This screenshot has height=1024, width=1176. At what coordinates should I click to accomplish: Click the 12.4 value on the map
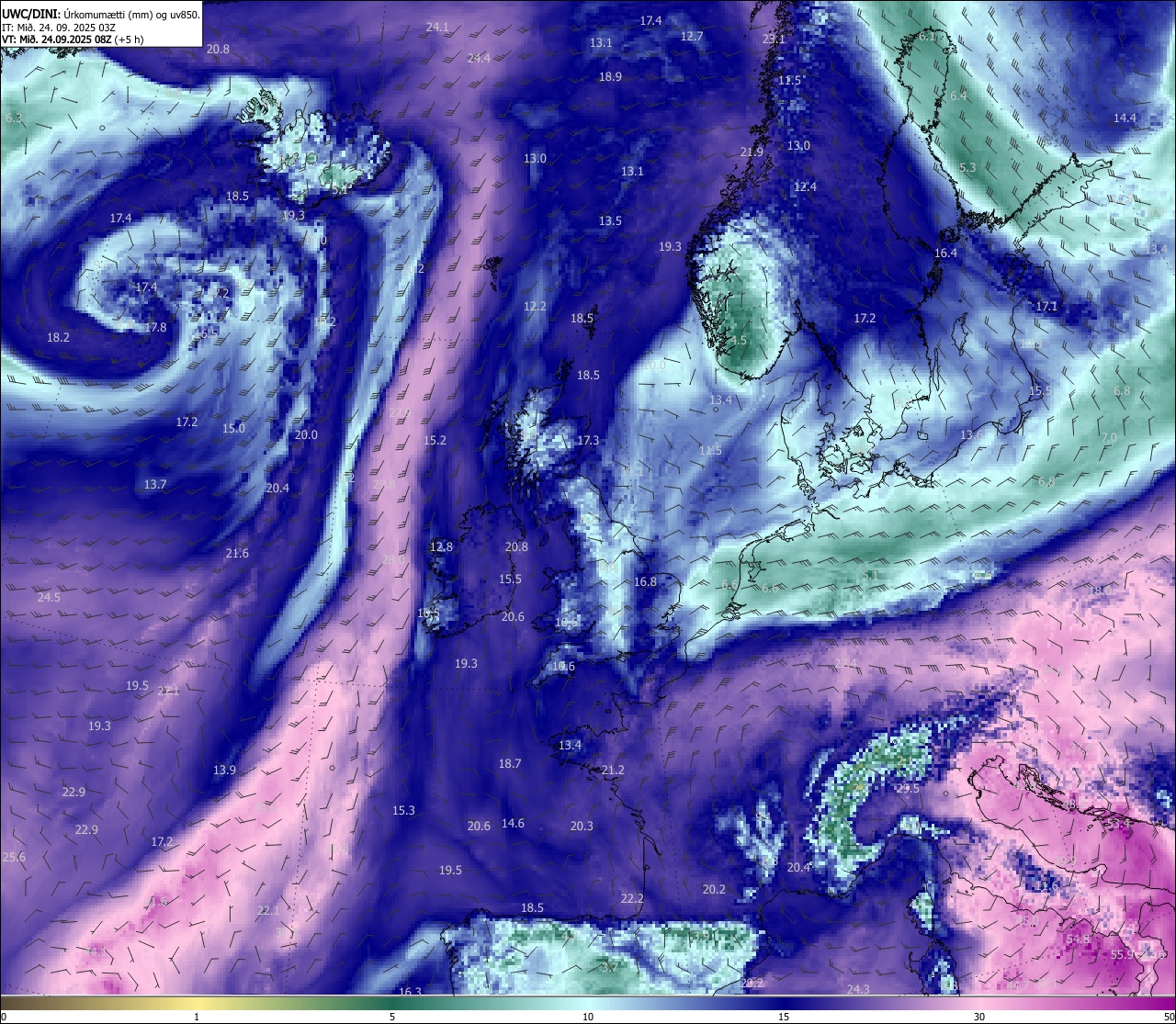coord(805,187)
